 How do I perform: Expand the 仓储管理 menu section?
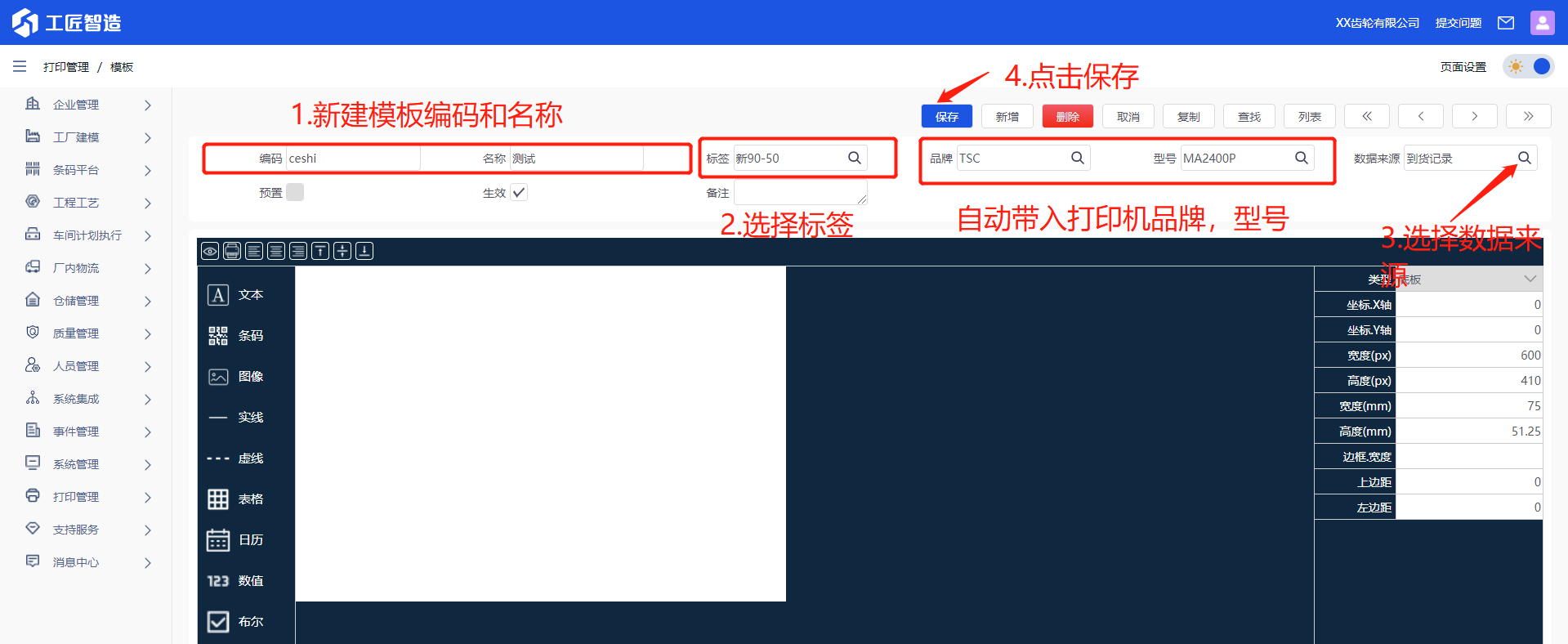pyautogui.click(x=88, y=301)
